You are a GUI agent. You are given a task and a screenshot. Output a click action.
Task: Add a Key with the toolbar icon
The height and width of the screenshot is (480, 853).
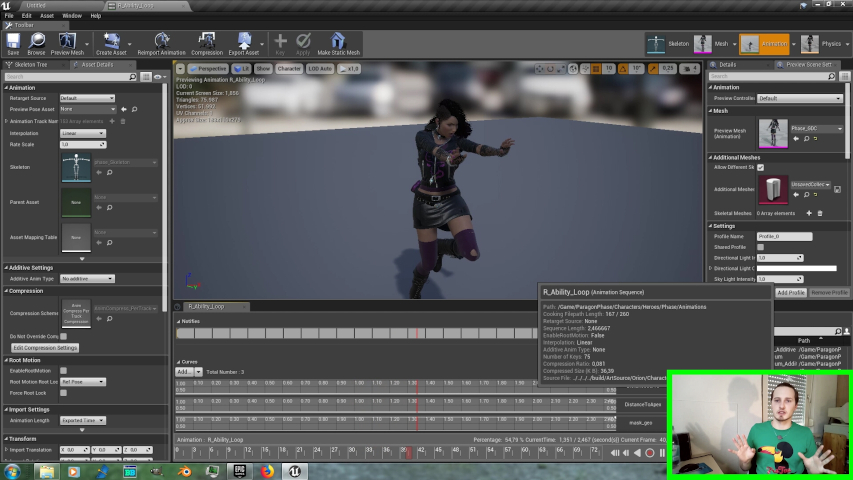click(x=280, y=44)
